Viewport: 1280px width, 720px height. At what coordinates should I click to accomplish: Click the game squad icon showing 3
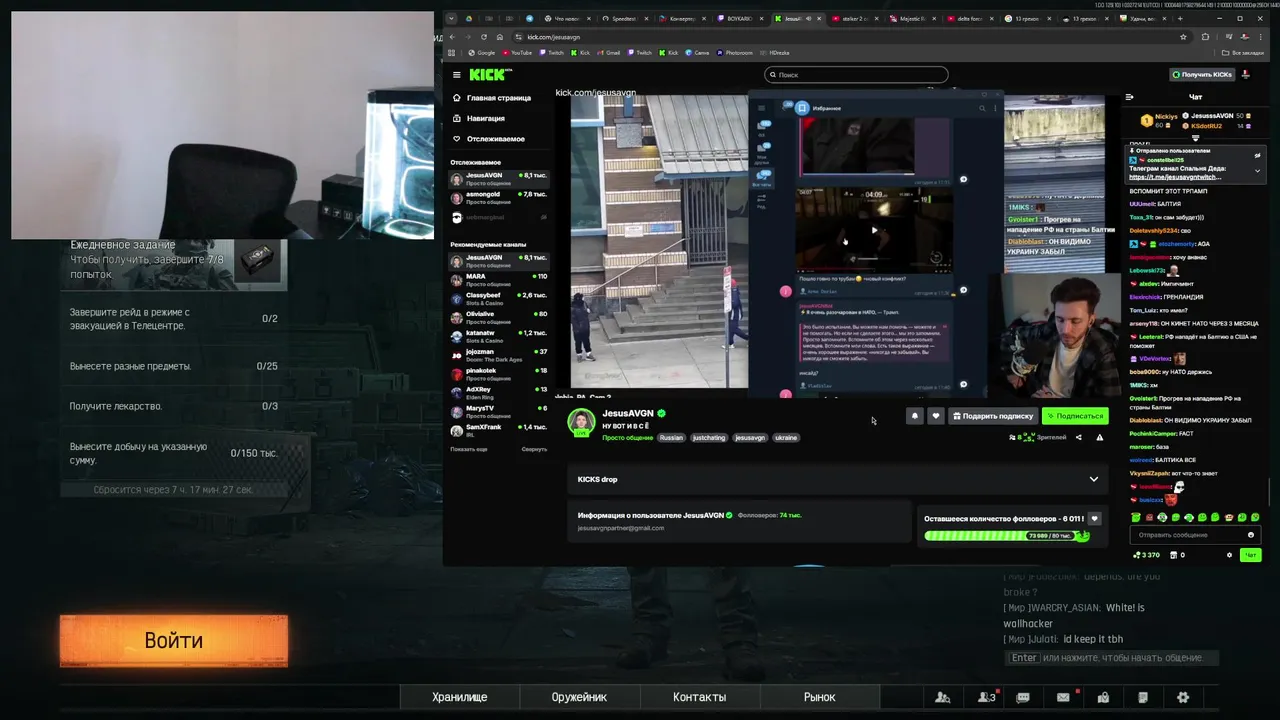tap(986, 697)
